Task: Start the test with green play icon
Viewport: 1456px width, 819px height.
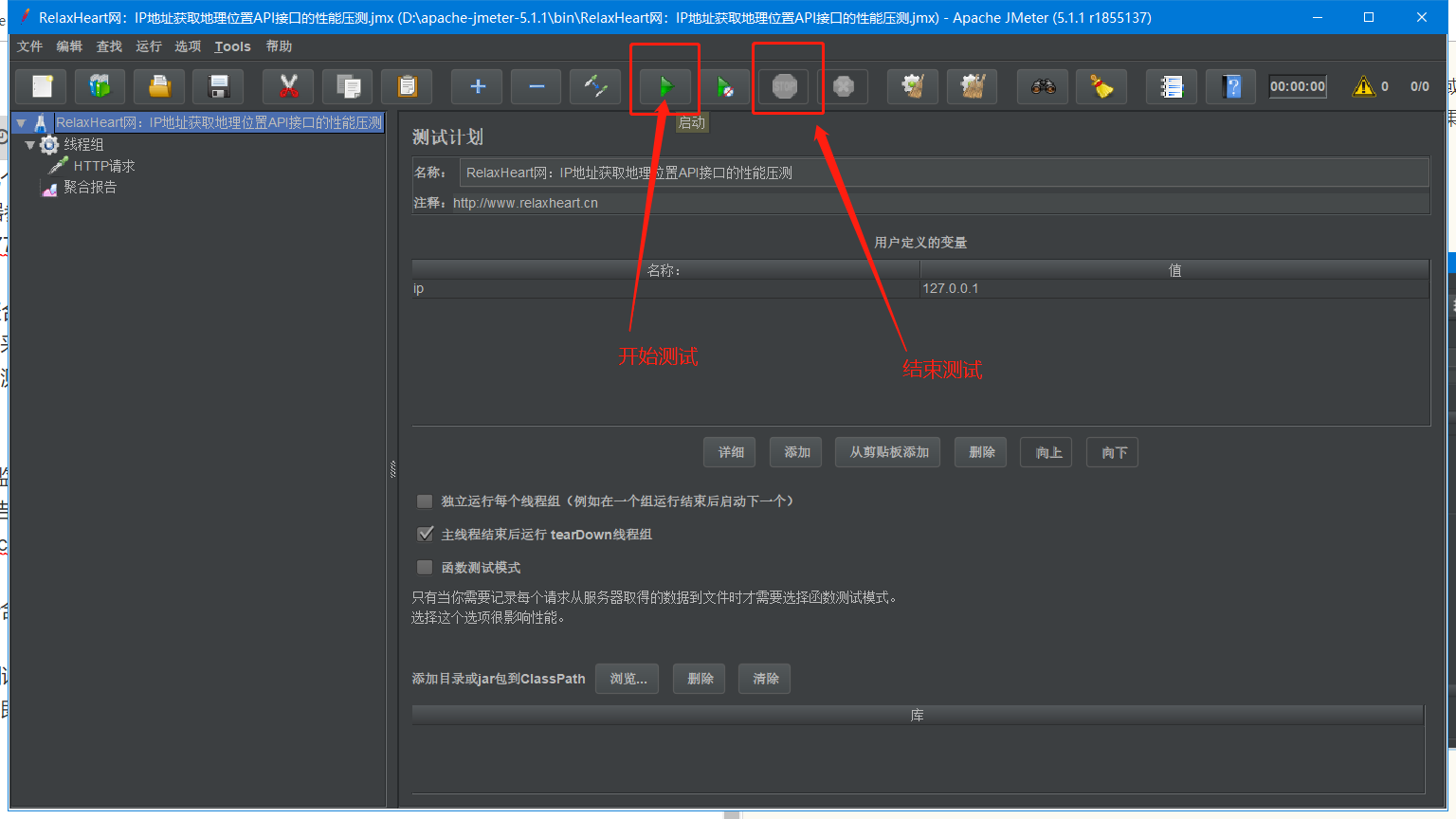Action: [665, 86]
